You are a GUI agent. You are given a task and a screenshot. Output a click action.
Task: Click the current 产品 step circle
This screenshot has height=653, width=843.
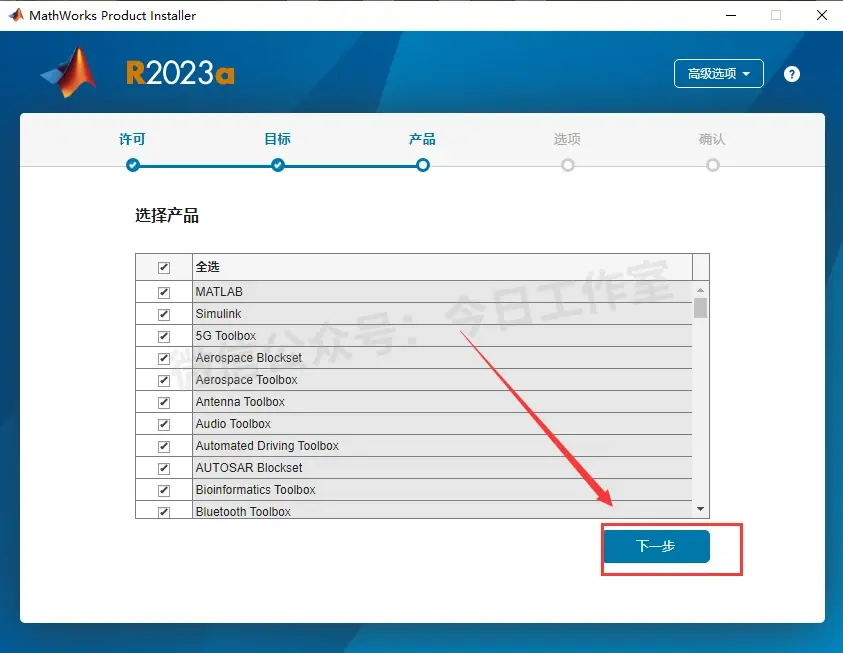point(423,165)
